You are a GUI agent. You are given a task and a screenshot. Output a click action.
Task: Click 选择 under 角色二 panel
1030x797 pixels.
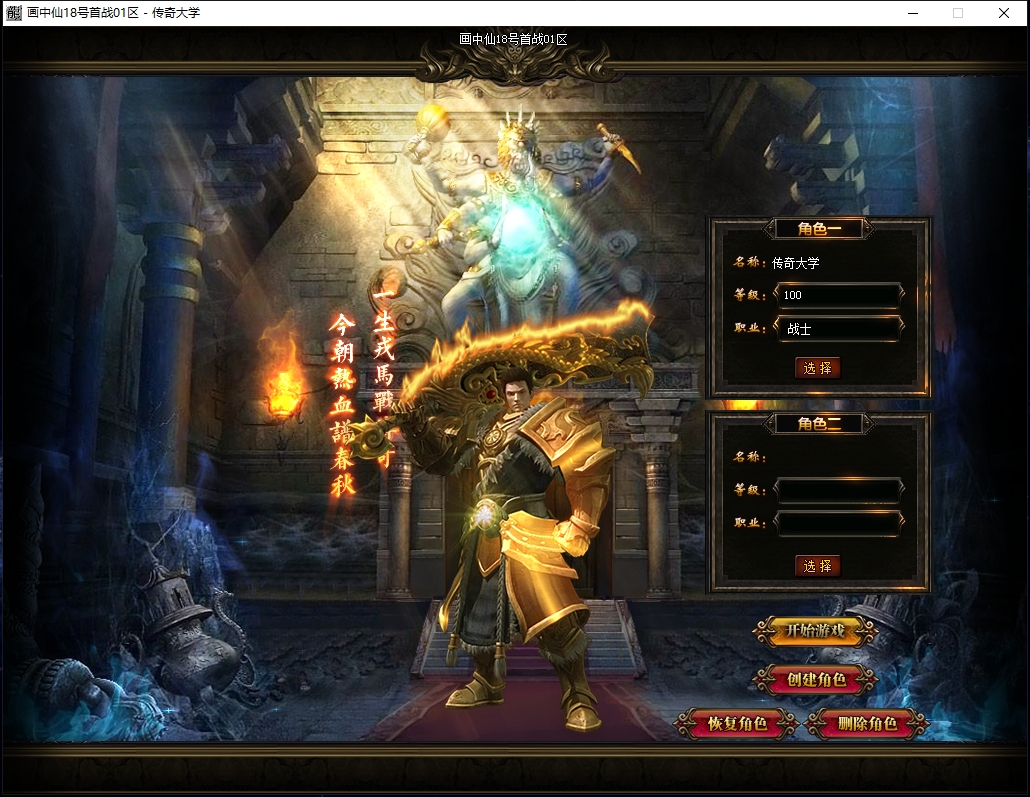[817, 566]
